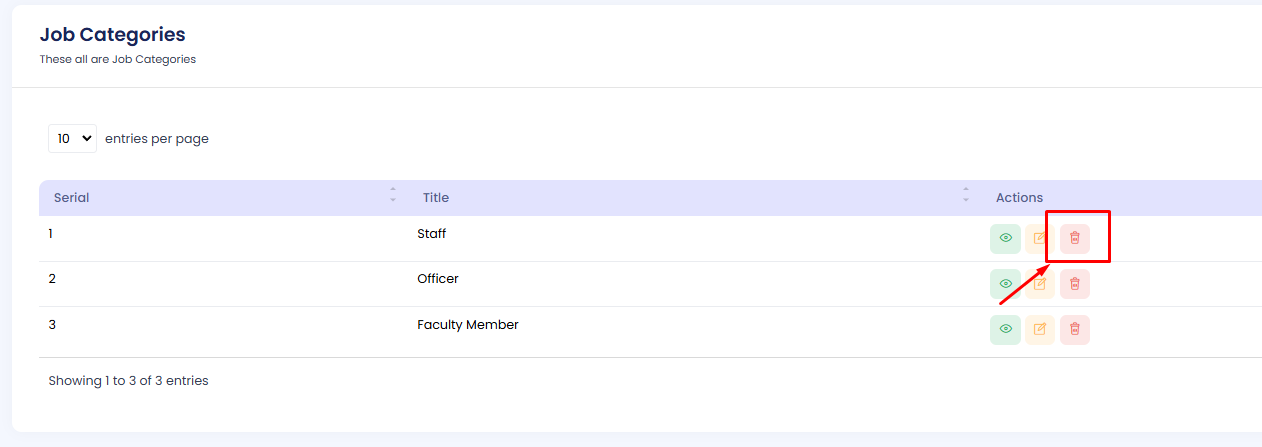View the Staff job category
Viewport: 1262px width, 447px height.
(1005, 239)
